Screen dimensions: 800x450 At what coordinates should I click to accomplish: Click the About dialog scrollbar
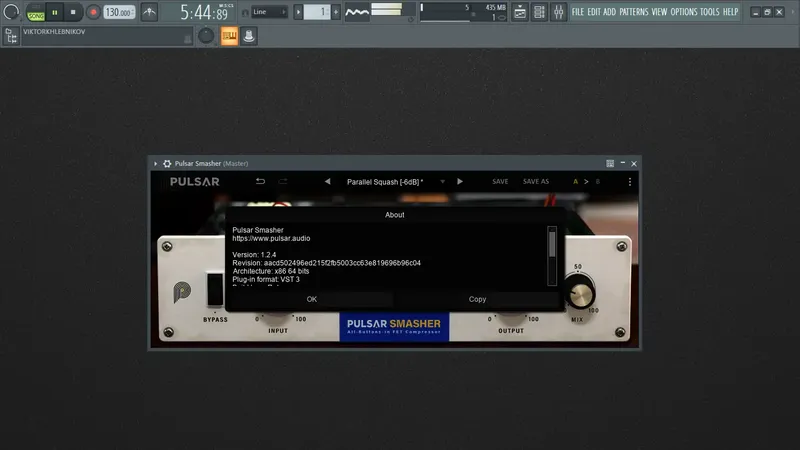(552, 256)
